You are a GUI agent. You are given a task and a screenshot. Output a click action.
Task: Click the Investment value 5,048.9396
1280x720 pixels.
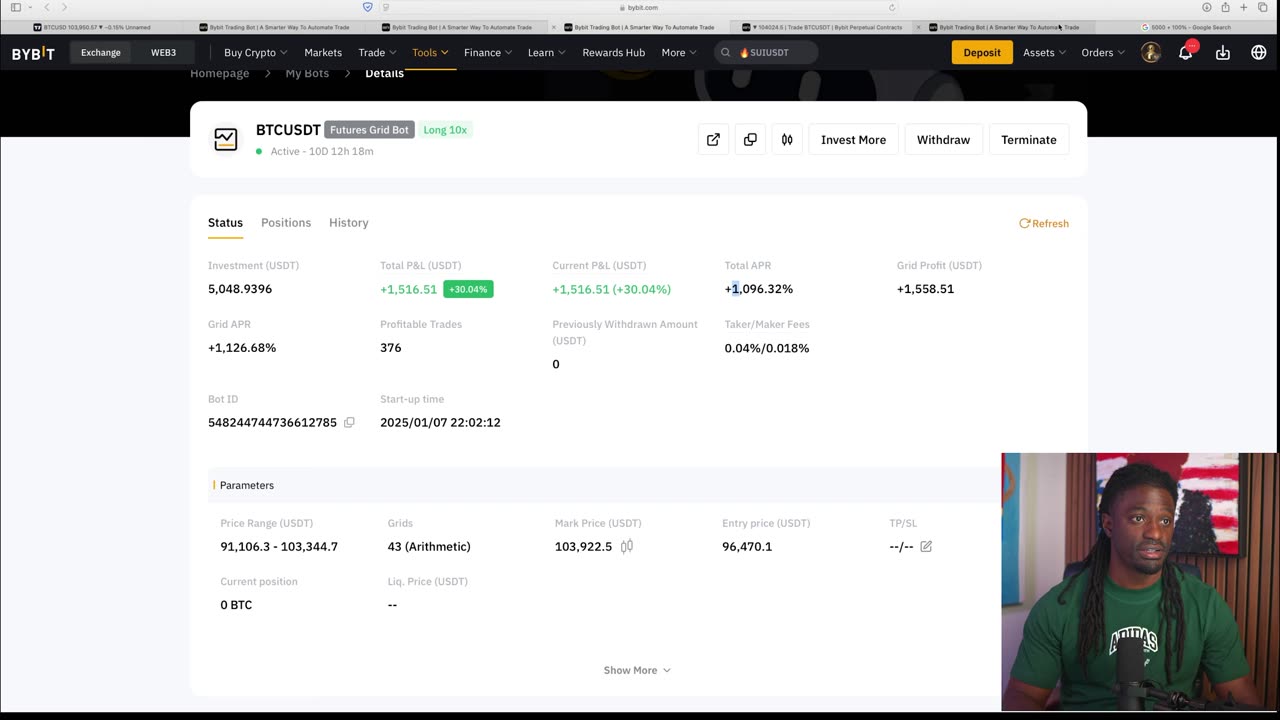pyautogui.click(x=240, y=289)
